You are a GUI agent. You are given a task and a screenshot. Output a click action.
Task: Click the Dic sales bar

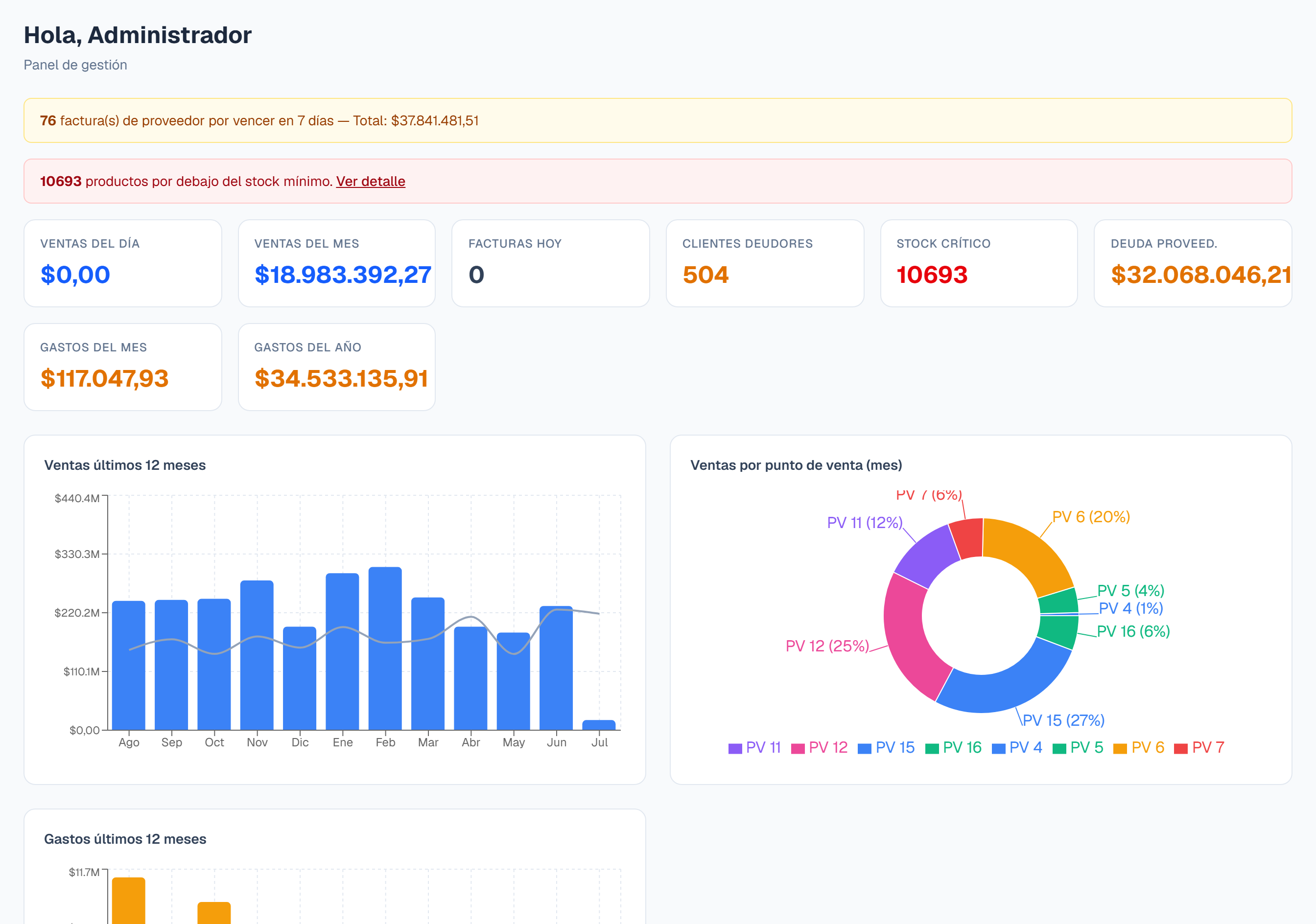tap(300, 678)
